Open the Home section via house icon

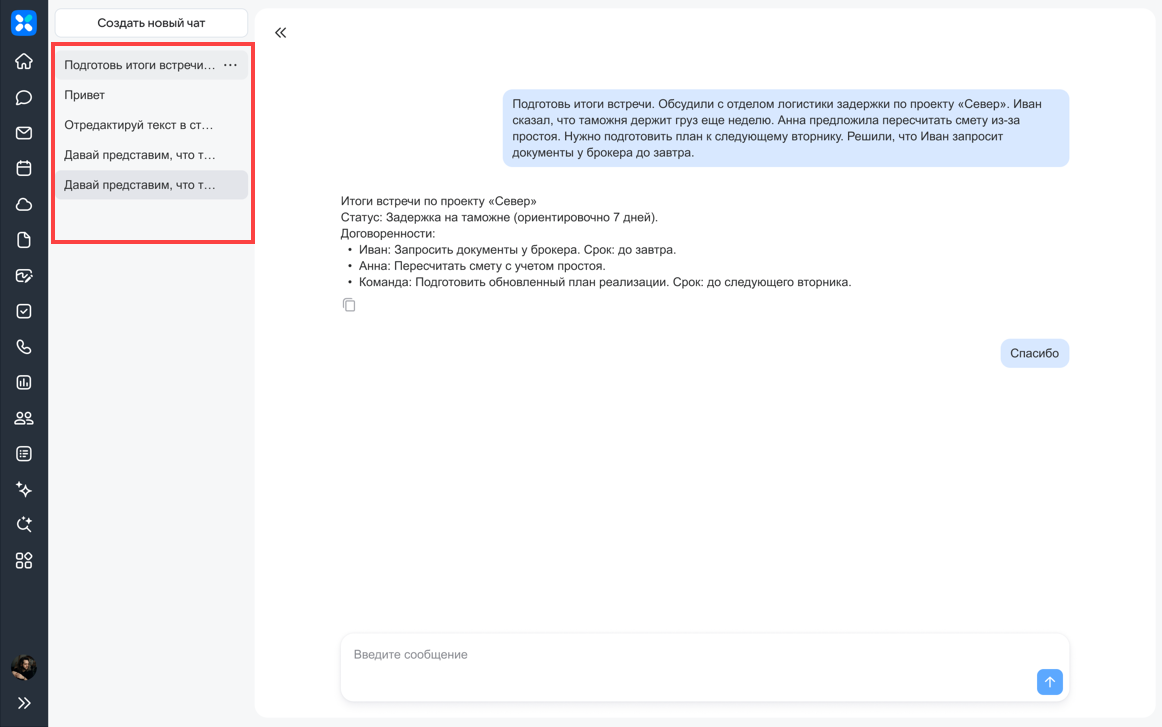click(24, 61)
